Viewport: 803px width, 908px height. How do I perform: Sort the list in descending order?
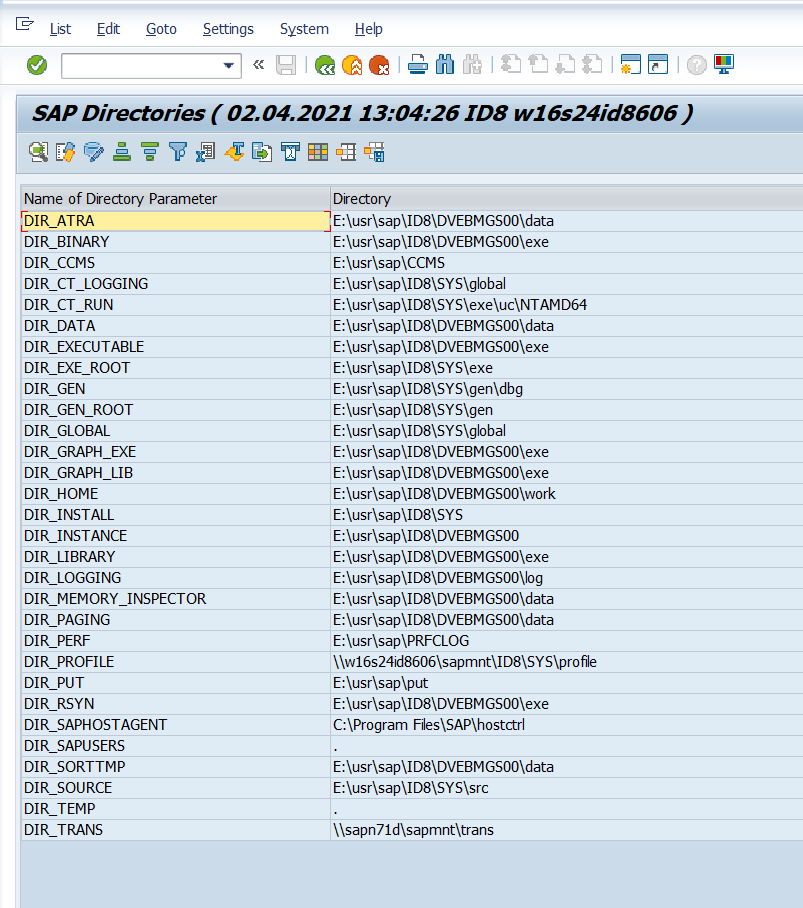pyautogui.click(x=150, y=152)
